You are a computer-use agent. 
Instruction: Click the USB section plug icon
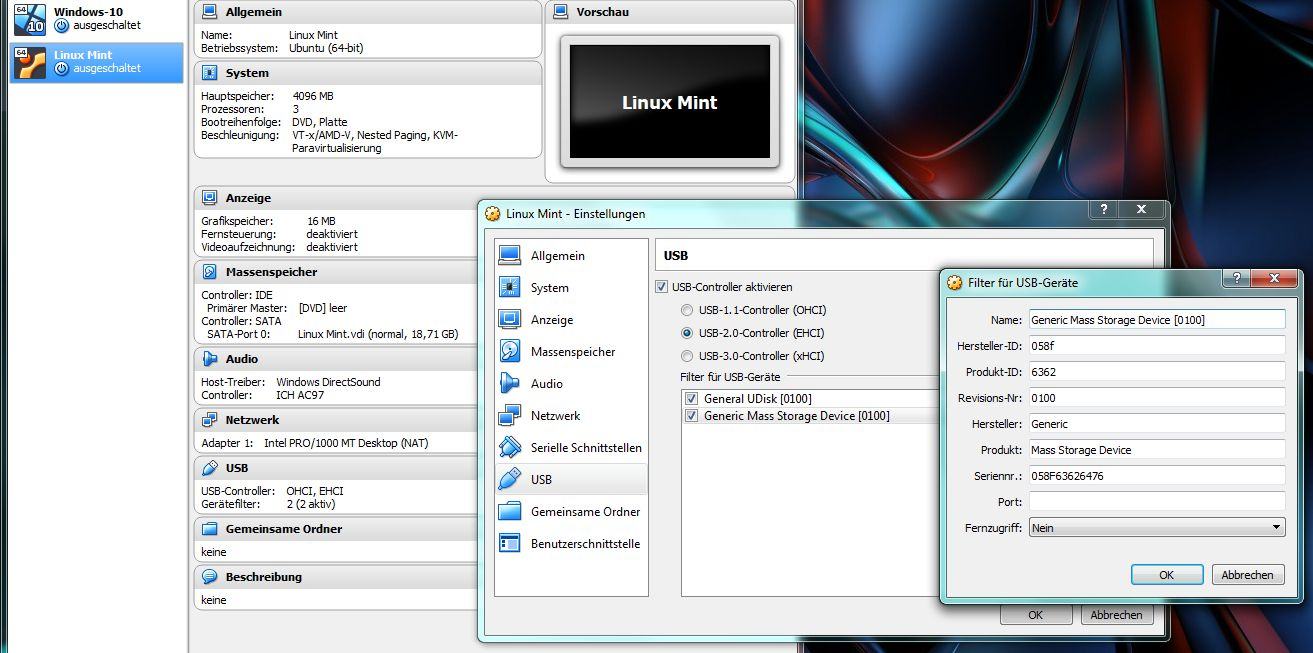click(209, 468)
